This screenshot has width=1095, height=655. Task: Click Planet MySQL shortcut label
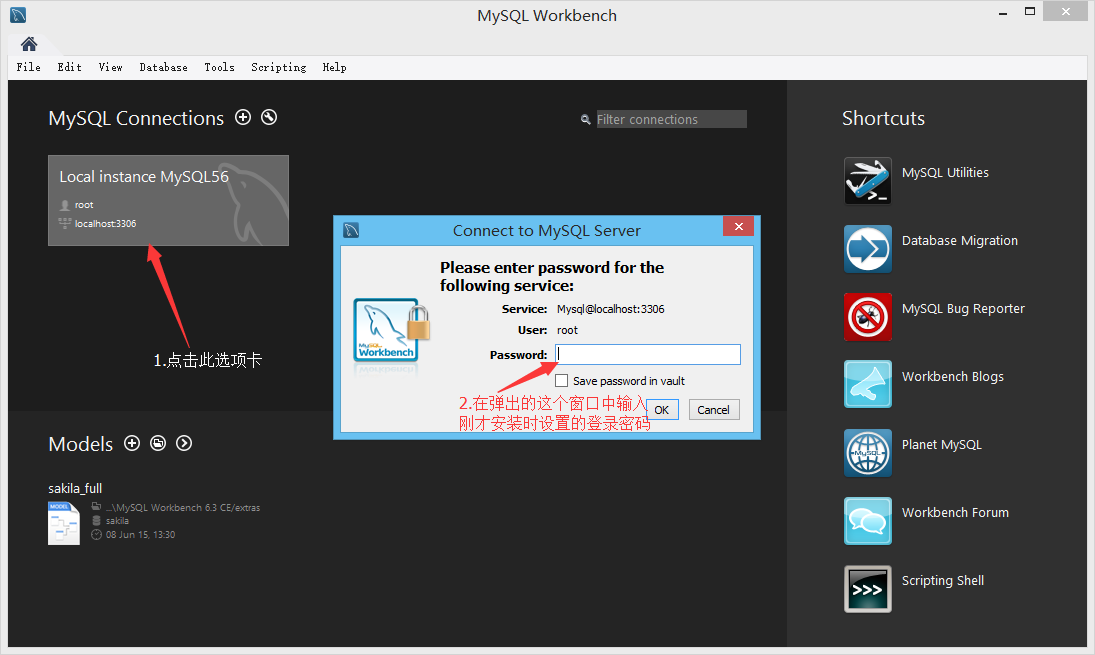pyautogui.click(x=941, y=445)
